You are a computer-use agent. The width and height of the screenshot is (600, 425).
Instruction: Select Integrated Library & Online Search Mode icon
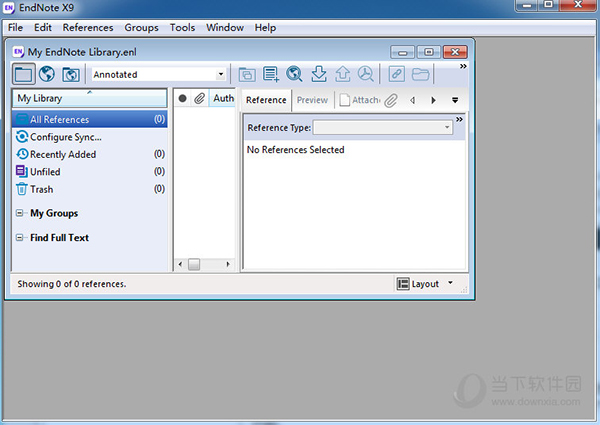pyautogui.click(x=71, y=74)
